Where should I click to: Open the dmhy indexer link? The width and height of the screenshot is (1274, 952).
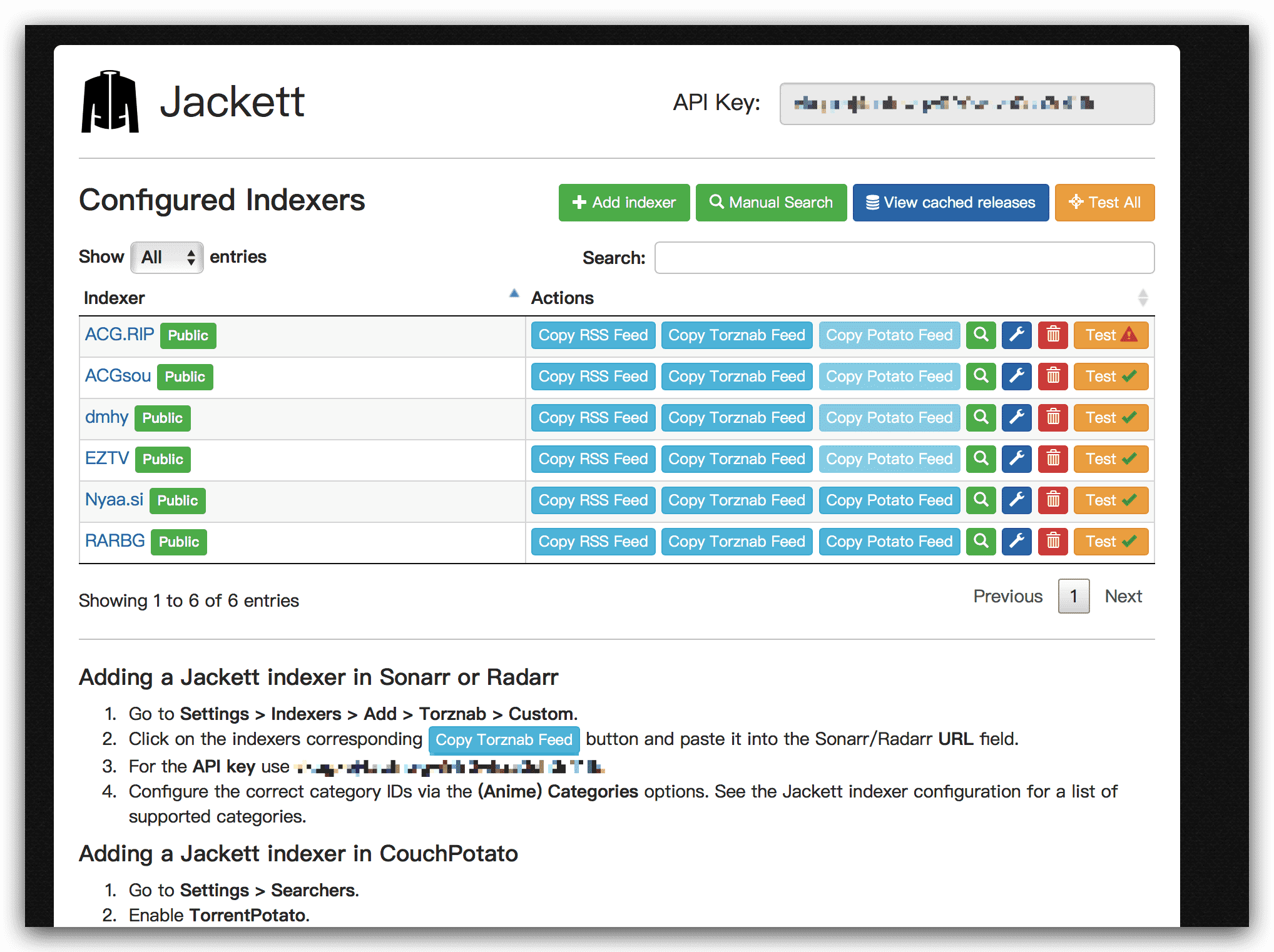(x=106, y=417)
